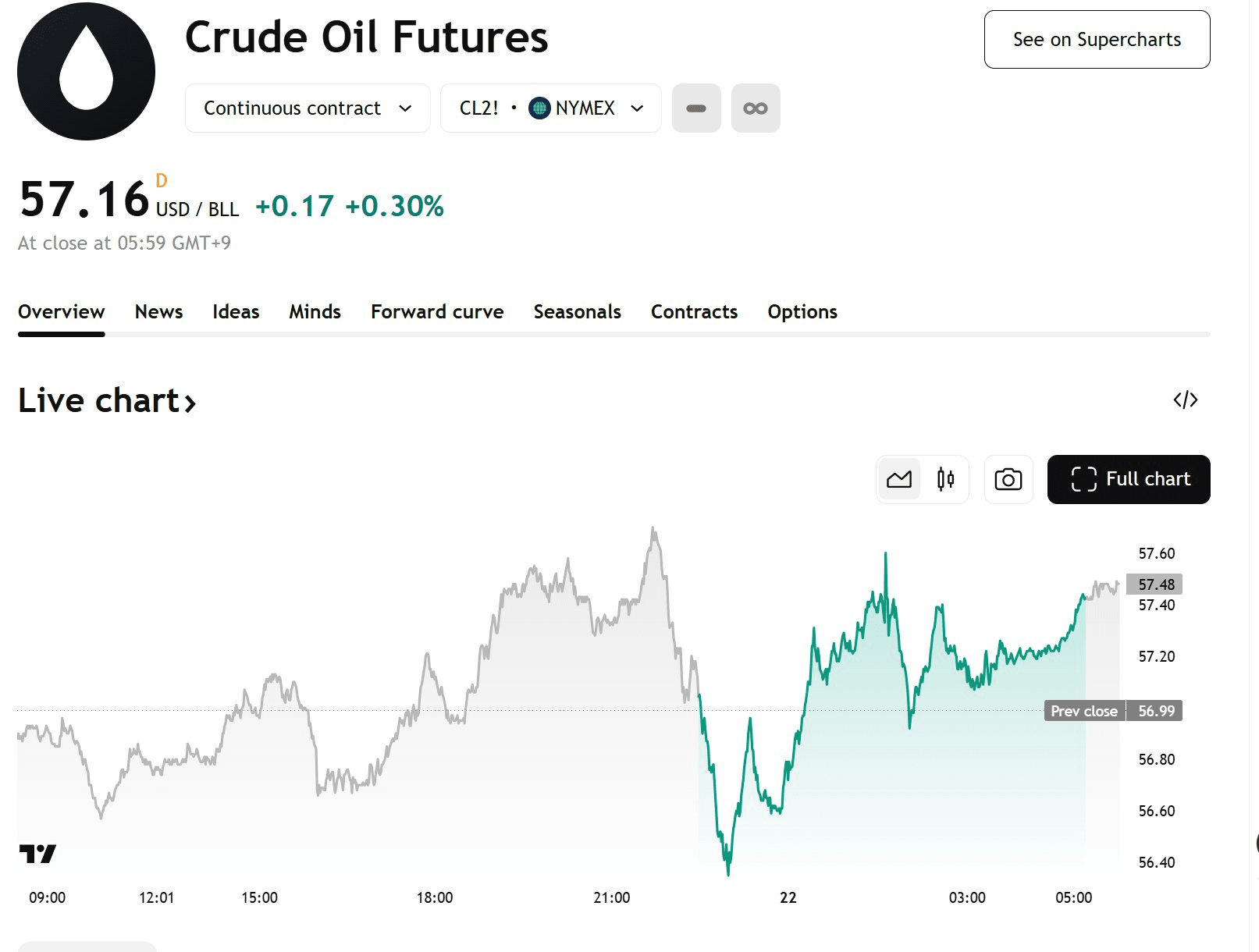The width and height of the screenshot is (1259, 952).
Task: Click the Prev close 56.99 marker
Action: (x=1113, y=711)
